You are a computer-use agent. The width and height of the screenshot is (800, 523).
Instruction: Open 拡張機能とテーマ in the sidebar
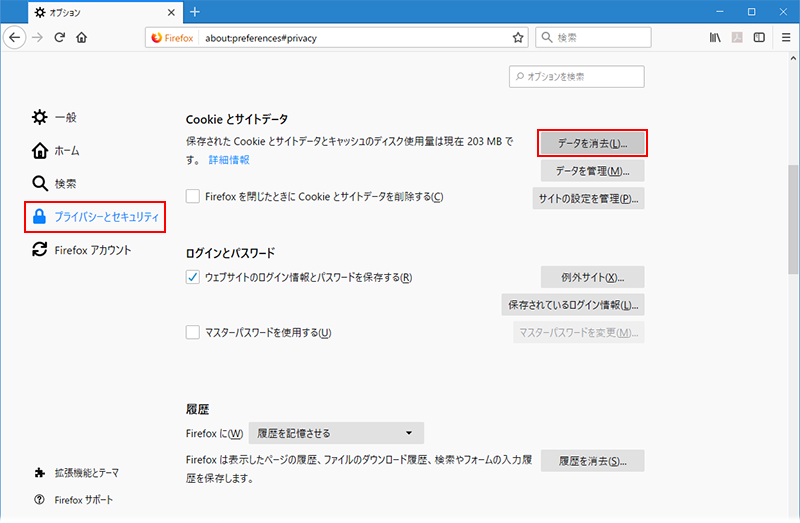[x=77, y=473]
